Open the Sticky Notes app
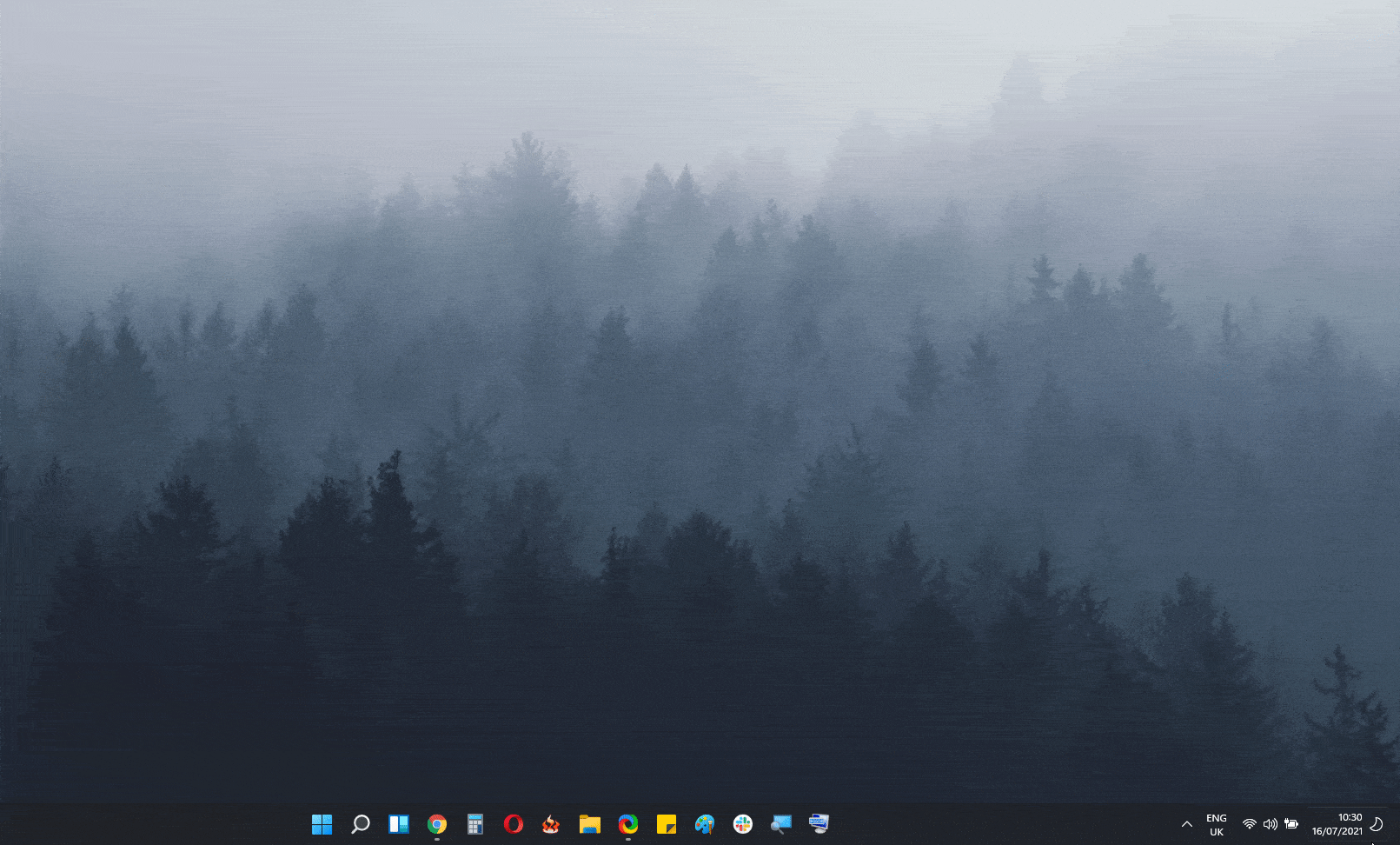 [667, 824]
